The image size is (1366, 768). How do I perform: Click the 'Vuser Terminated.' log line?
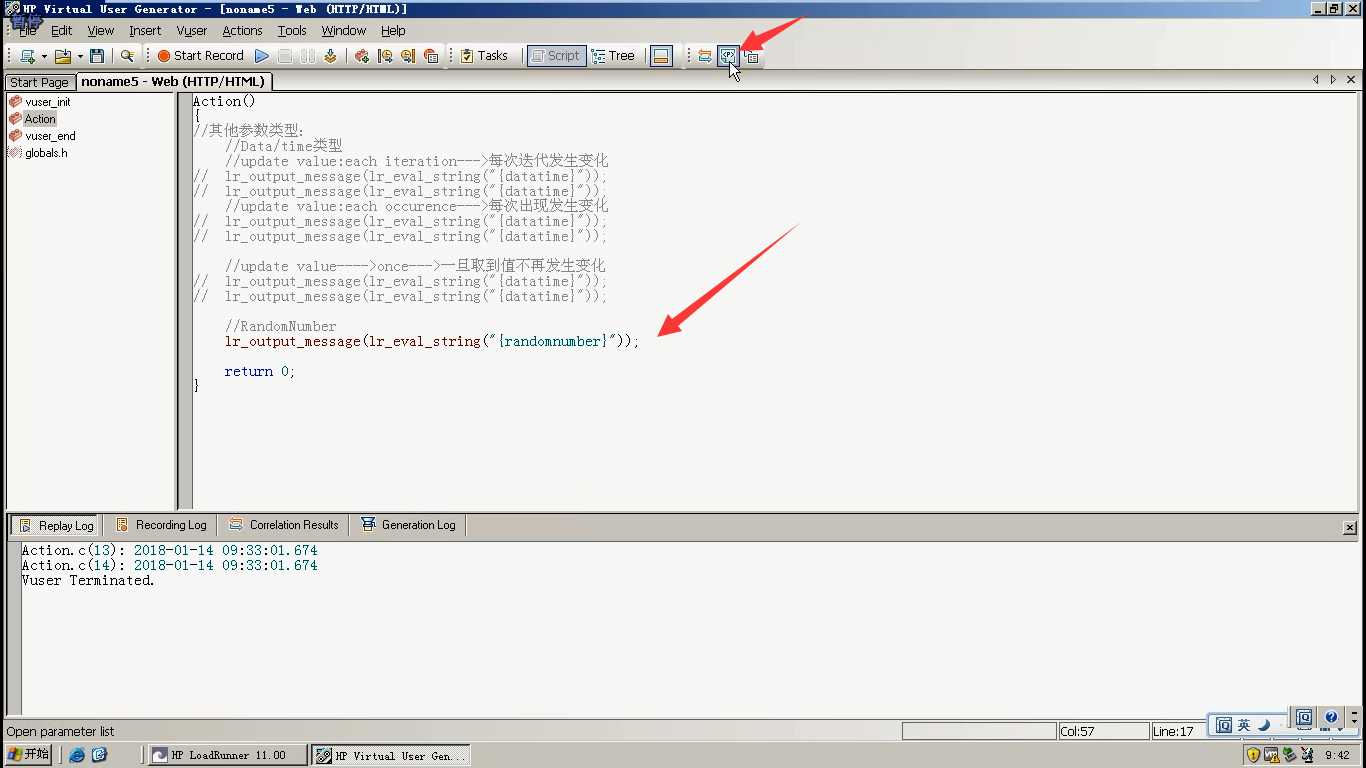[88, 581]
